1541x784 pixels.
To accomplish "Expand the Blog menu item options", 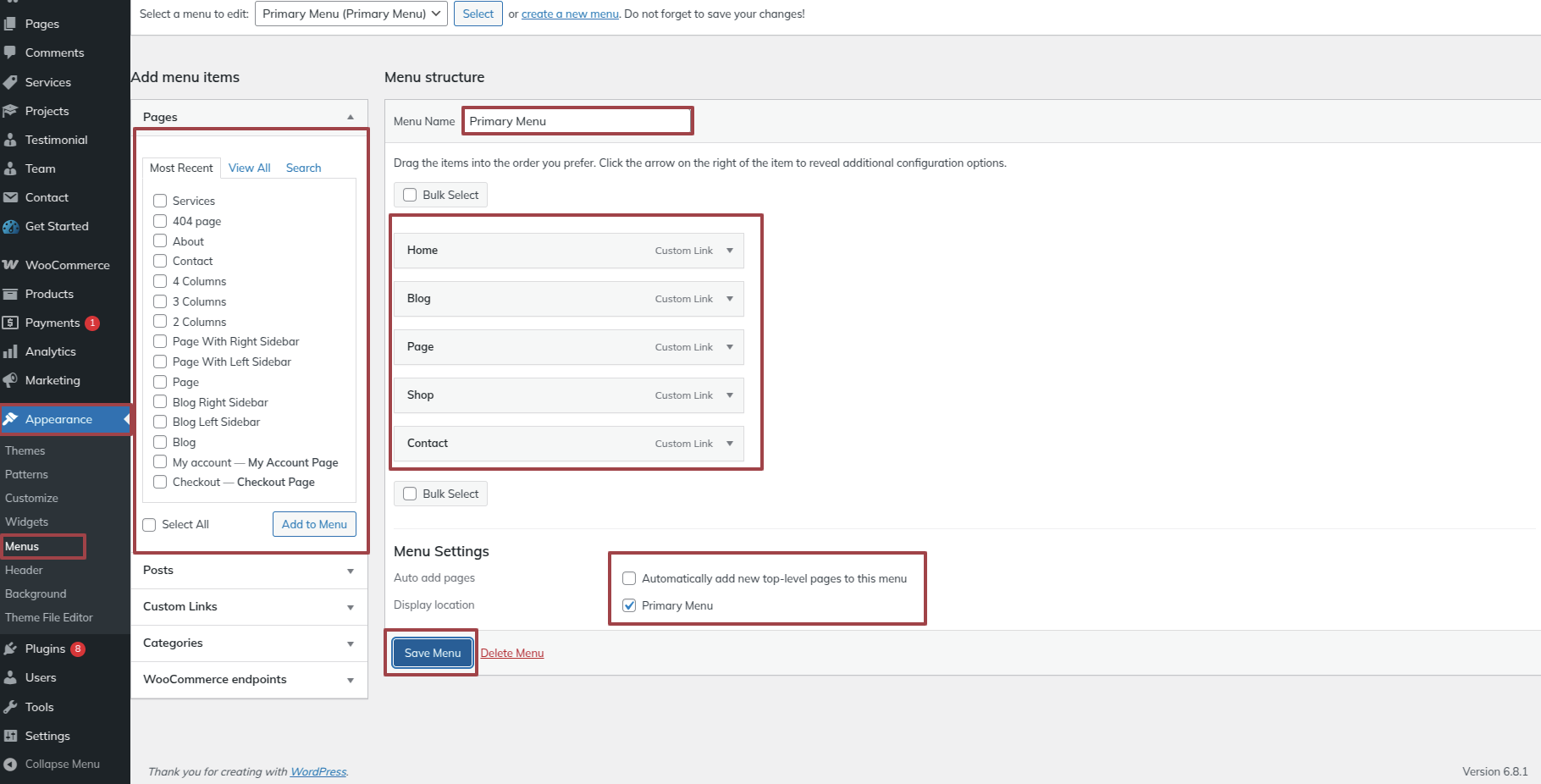I will 730,299.
